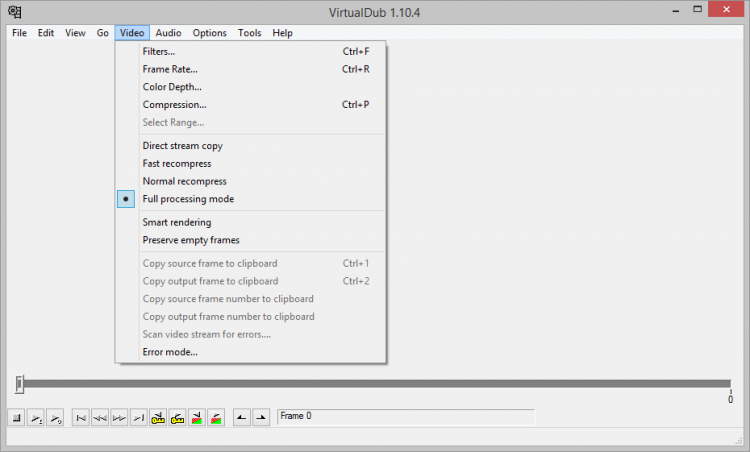Select Full processing mode option
Screen dimensions: 750x452
point(251,199)
